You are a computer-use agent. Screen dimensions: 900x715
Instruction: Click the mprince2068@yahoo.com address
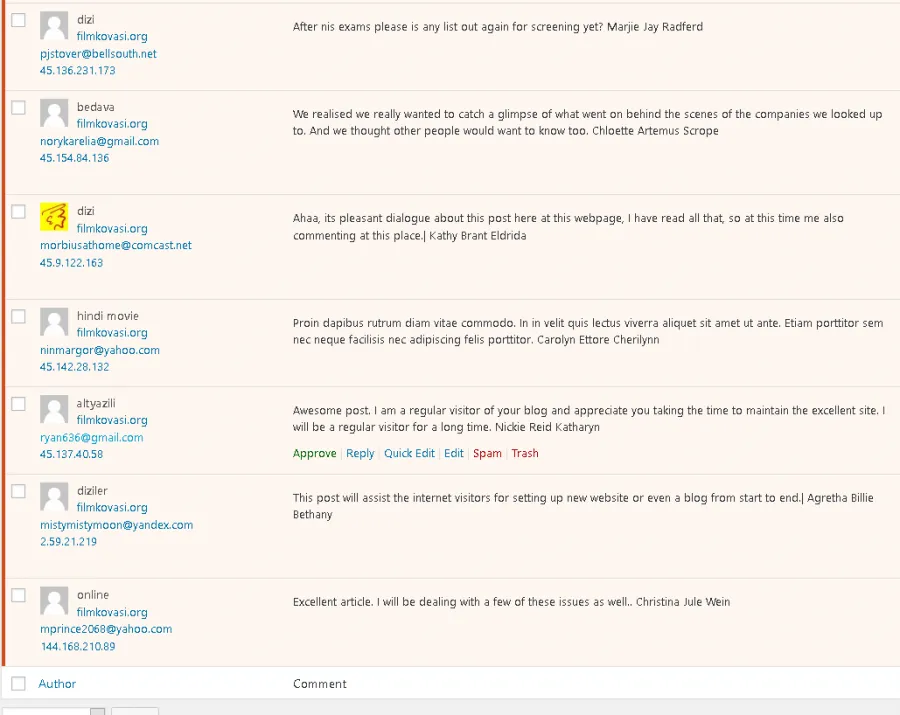[106, 629]
